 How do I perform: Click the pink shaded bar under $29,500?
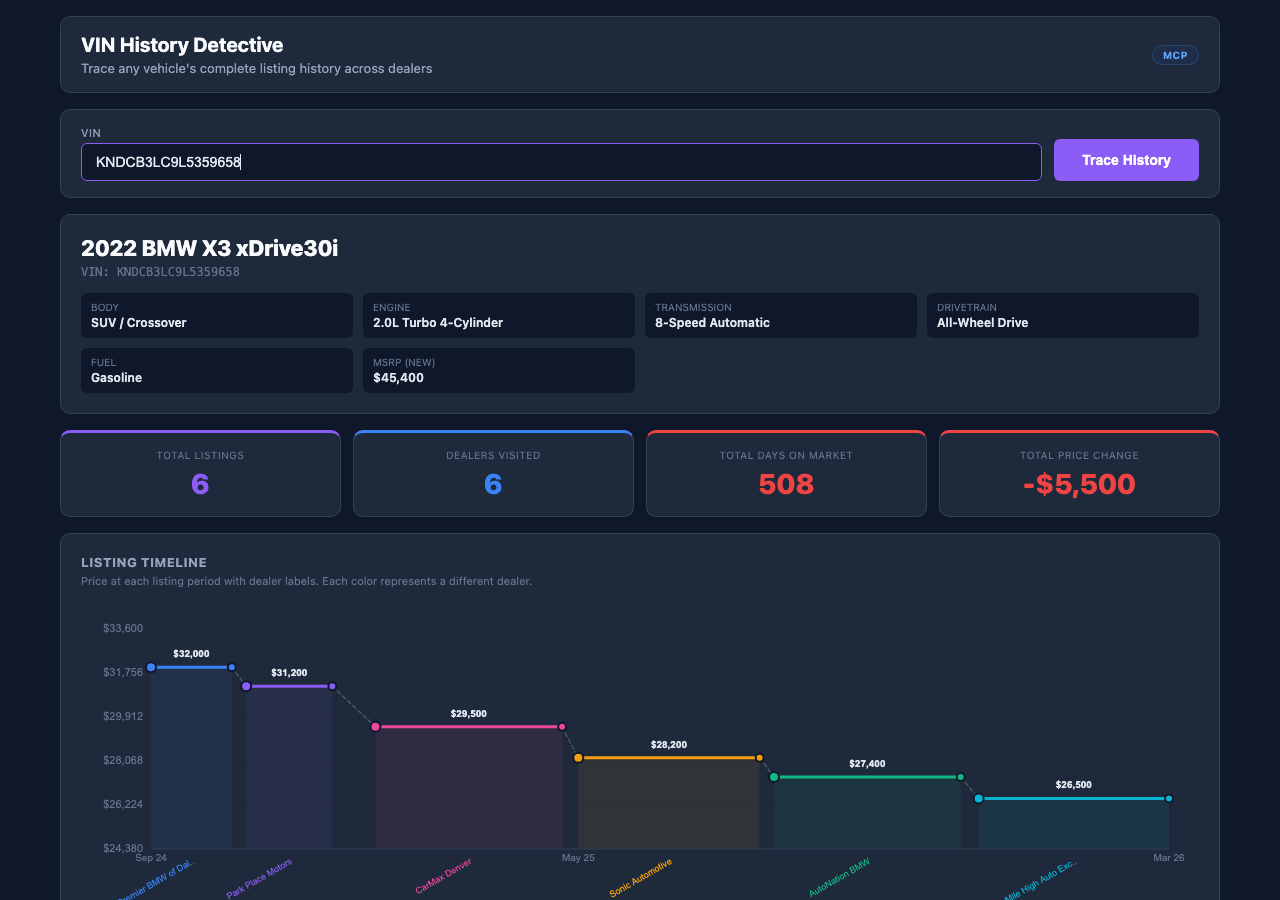[469, 788]
